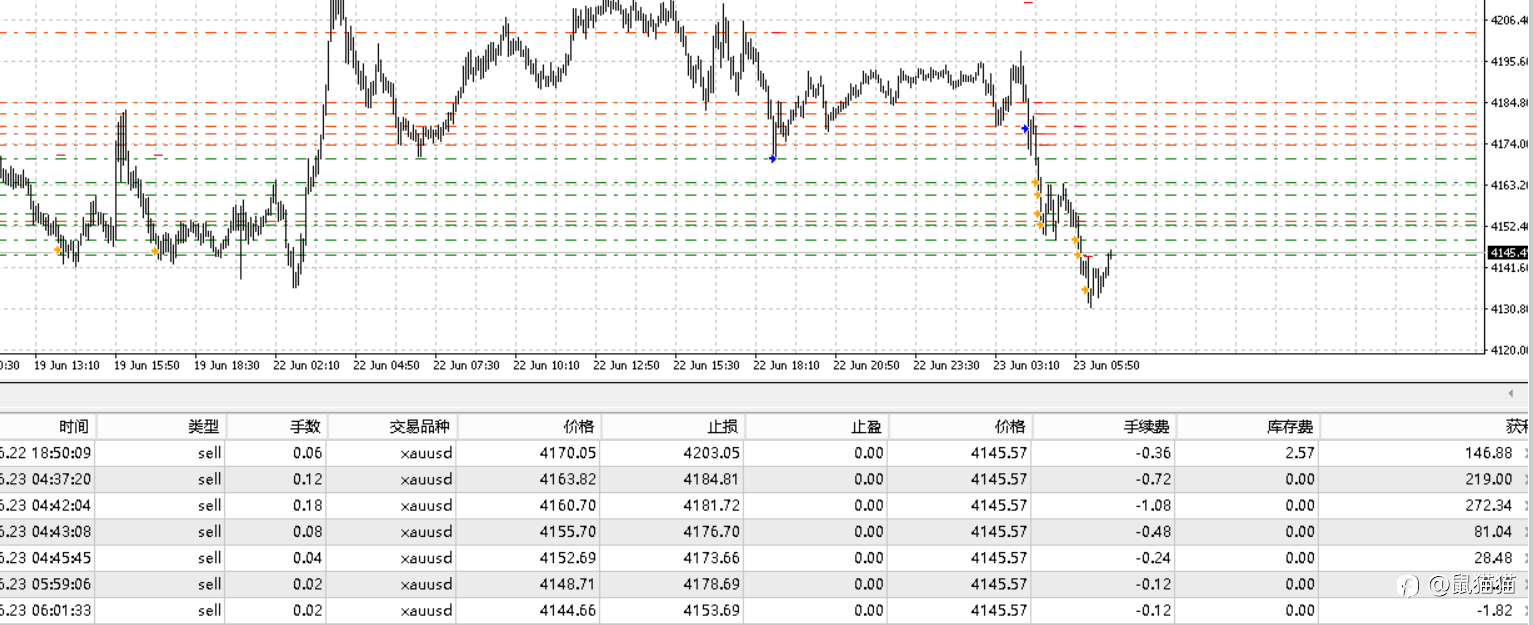Click the stop loss value 4184.81
This screenshot has height=625, width=1534.
point(712,479)
